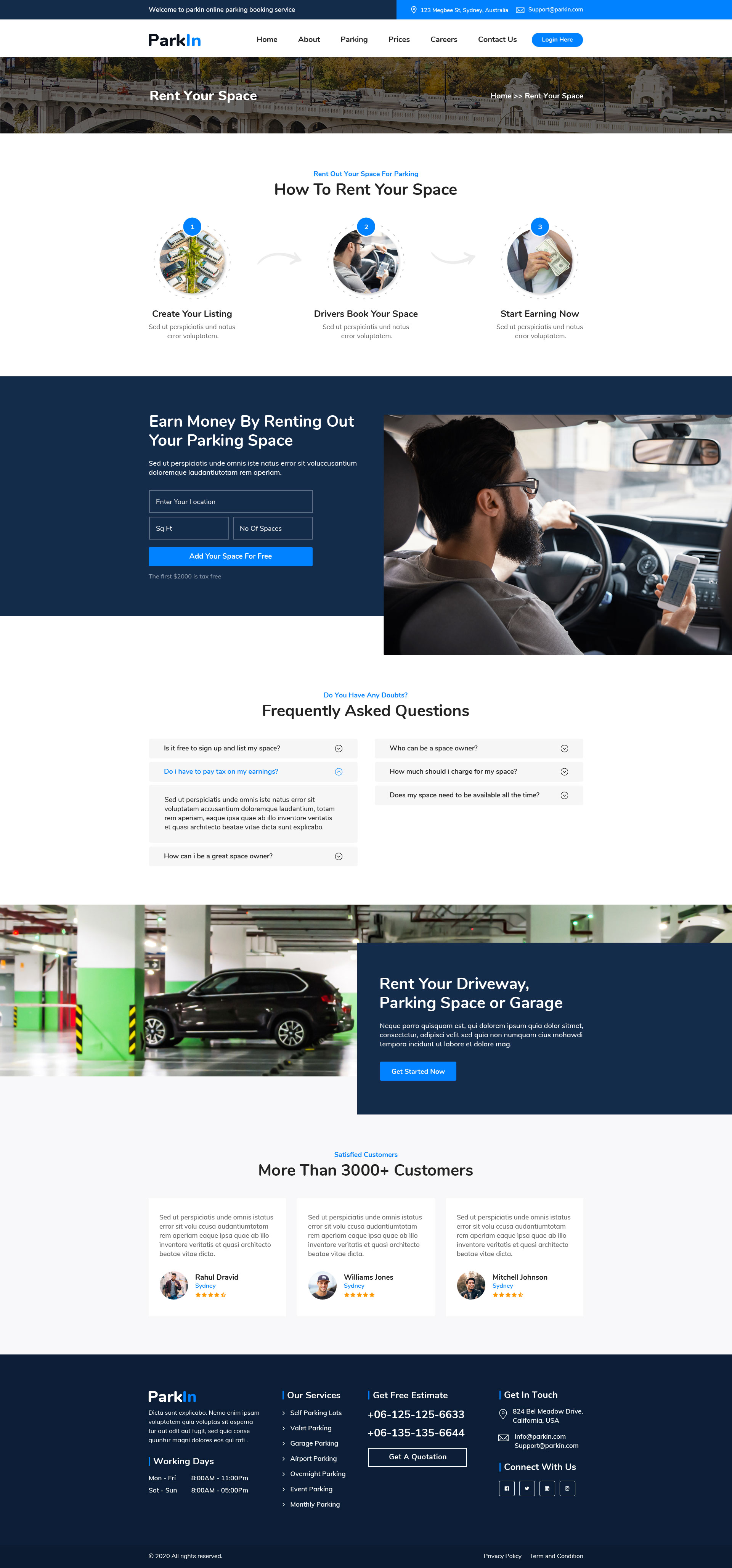Viewport: 732px width, 1568px height.
Task: Click the 'Login Here' button in the header
Action: (557, 39)
